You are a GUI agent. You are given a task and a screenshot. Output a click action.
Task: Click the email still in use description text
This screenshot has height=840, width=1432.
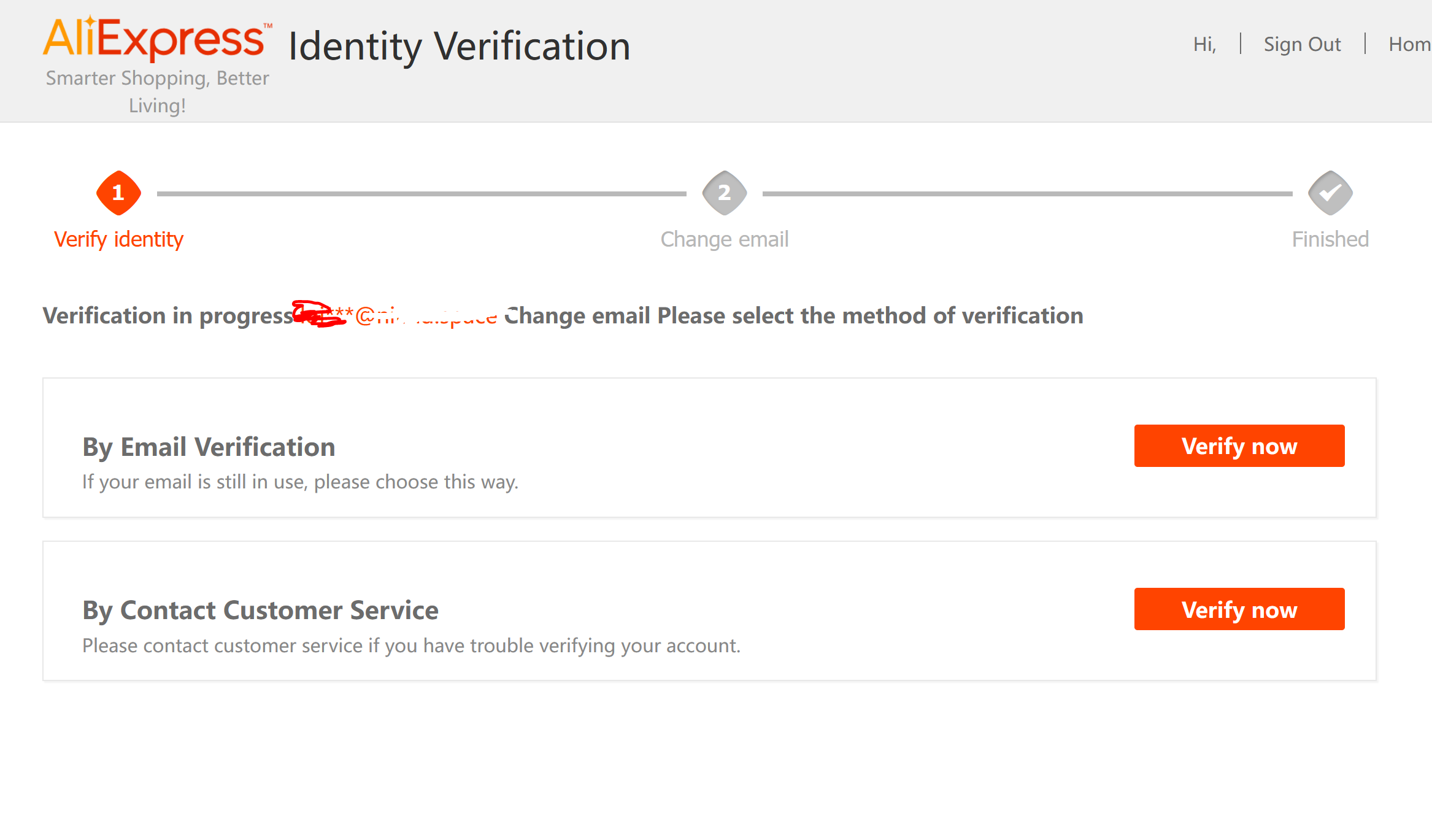301,482
